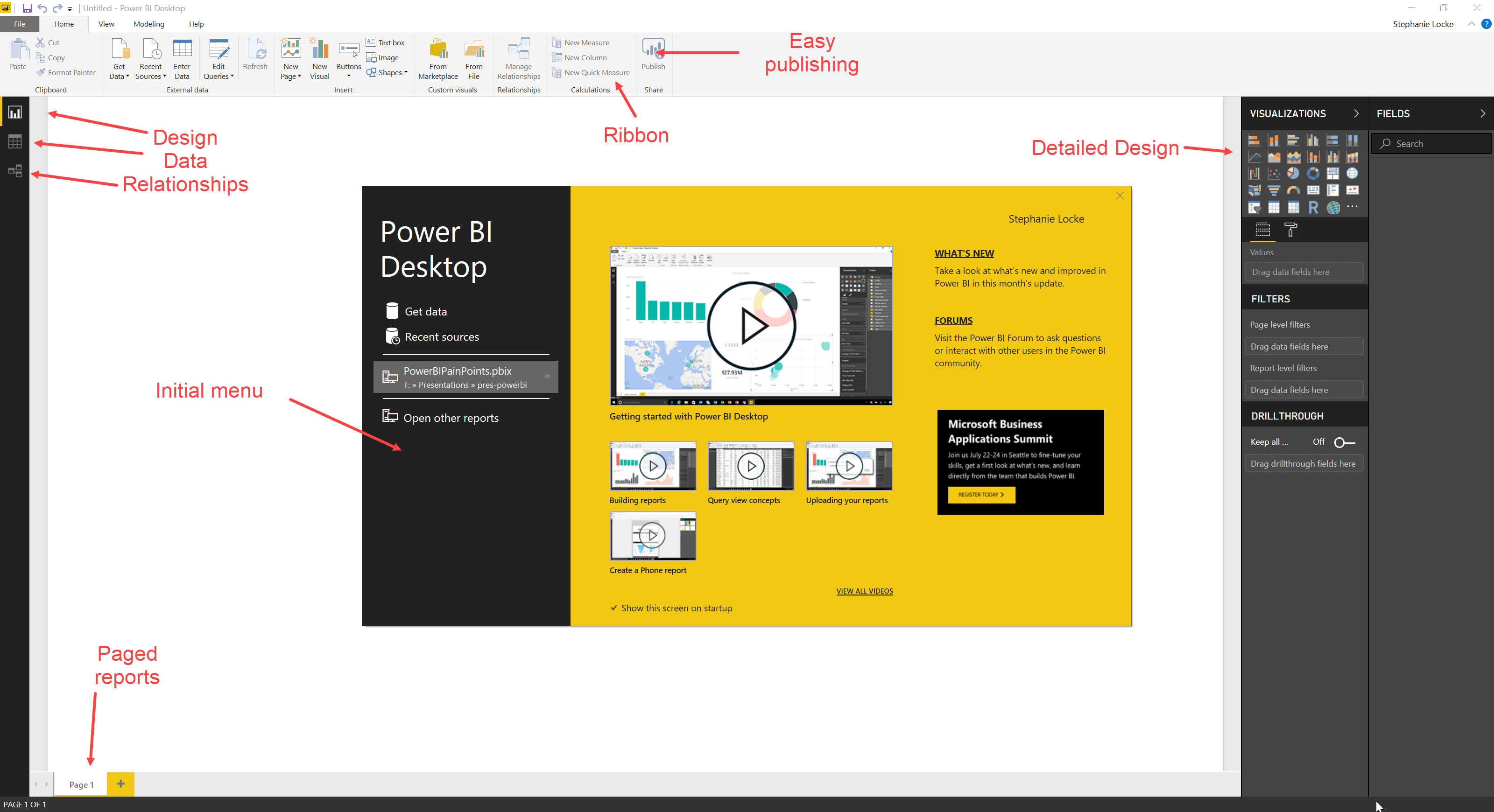The width and height of the screenshot is (1494, 812).
Task: Select the scatter chart visual
Action: pyautogui.click(x=1274, y=174)
